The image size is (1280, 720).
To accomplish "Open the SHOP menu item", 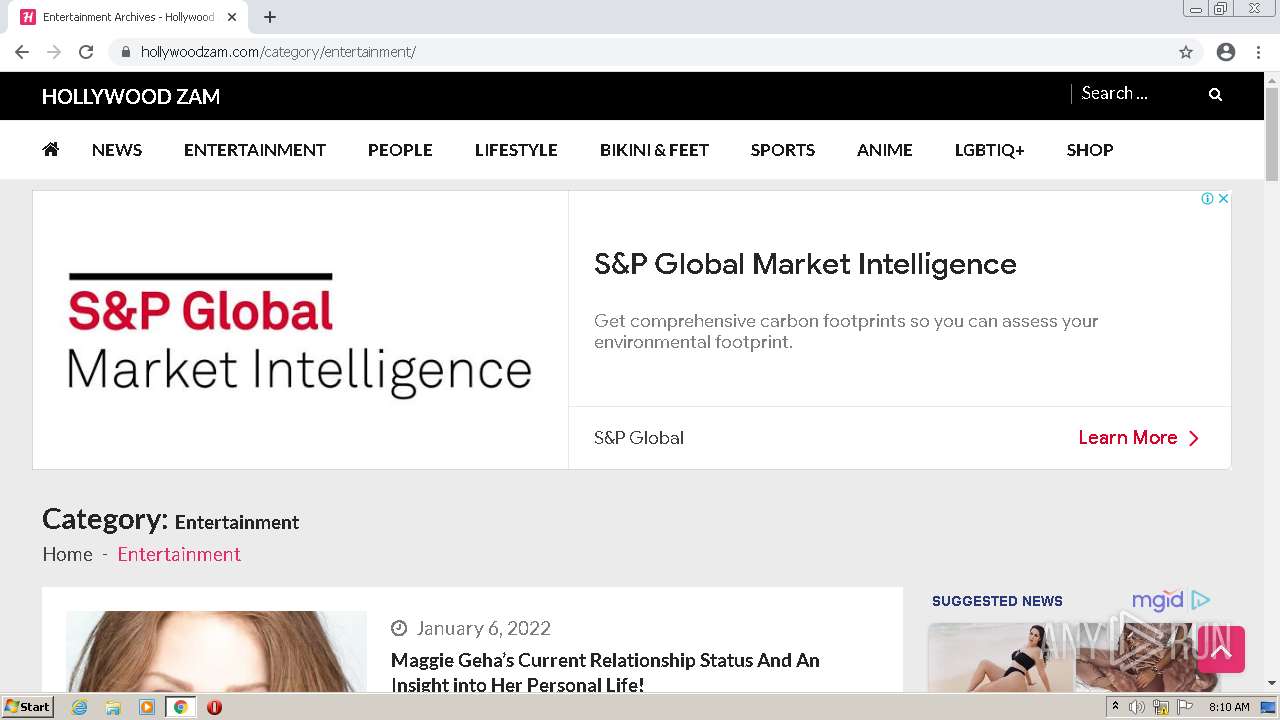I will coord(1090,150).
